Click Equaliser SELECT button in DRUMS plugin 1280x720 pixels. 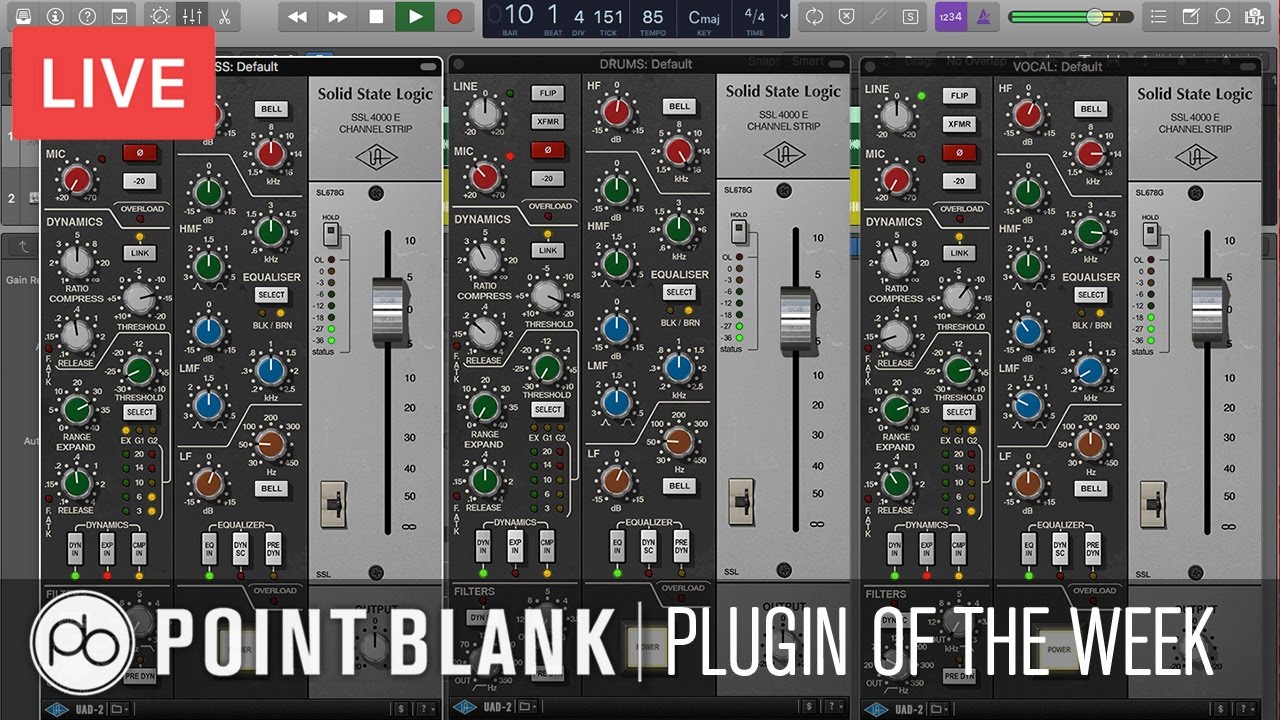coord(680,293)
